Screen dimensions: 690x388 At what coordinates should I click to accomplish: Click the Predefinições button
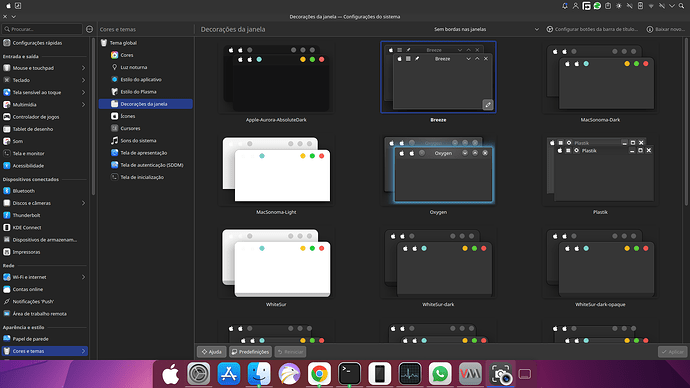(250, 352)
